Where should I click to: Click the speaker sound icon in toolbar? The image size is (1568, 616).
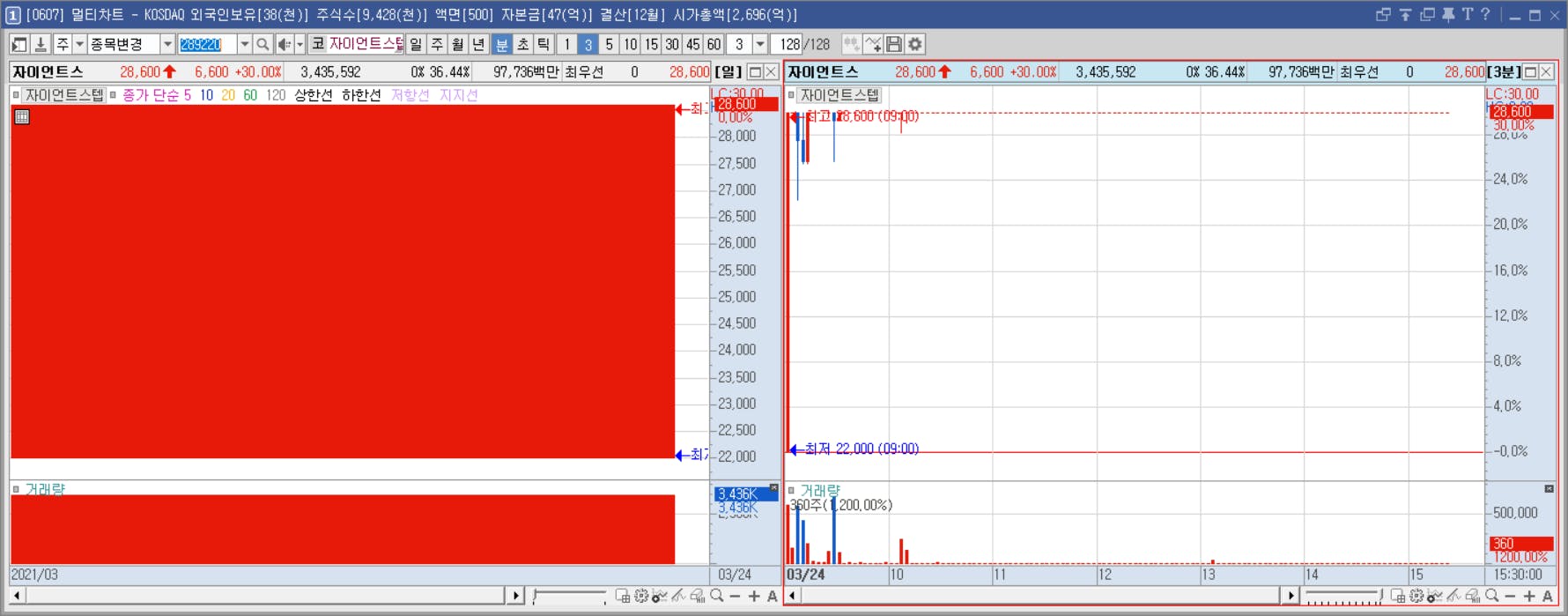click(285, 44)
